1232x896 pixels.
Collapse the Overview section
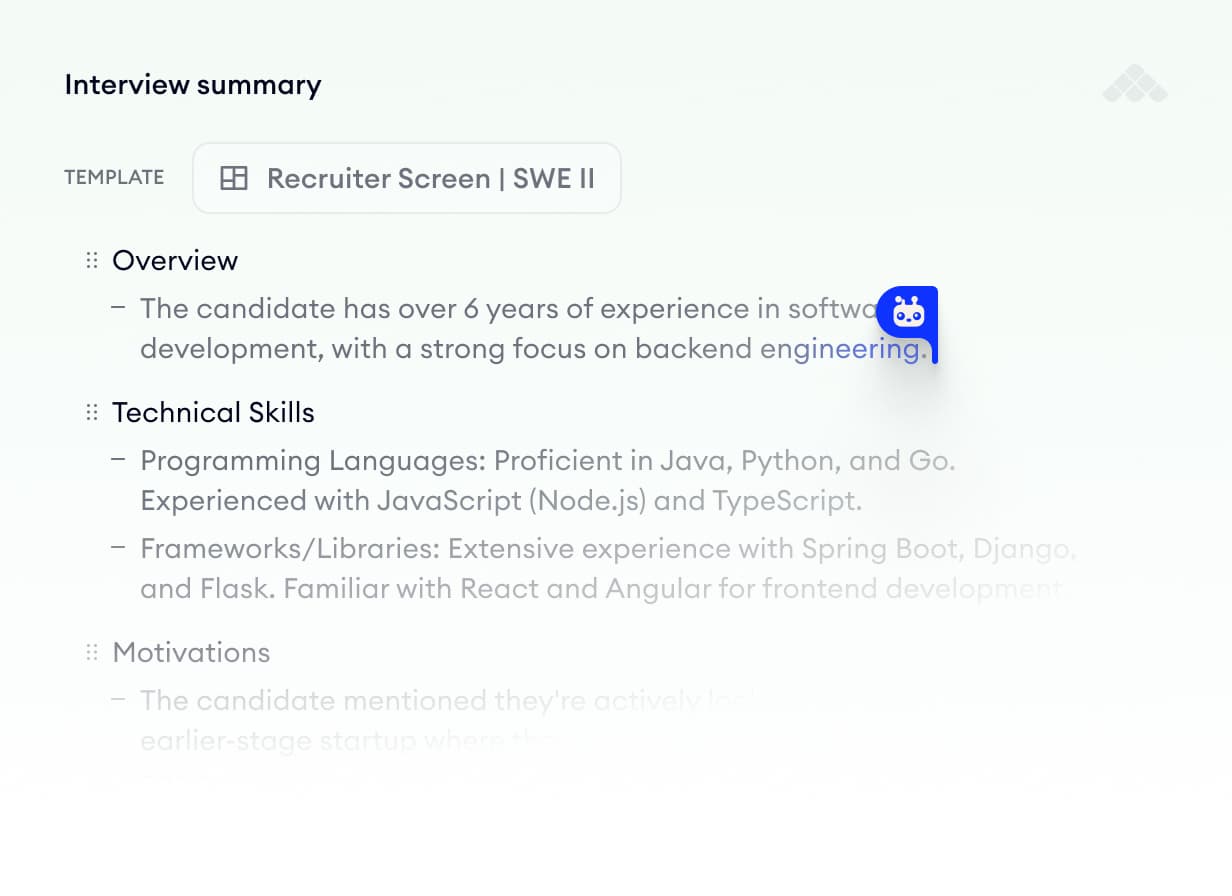(175, 260)
